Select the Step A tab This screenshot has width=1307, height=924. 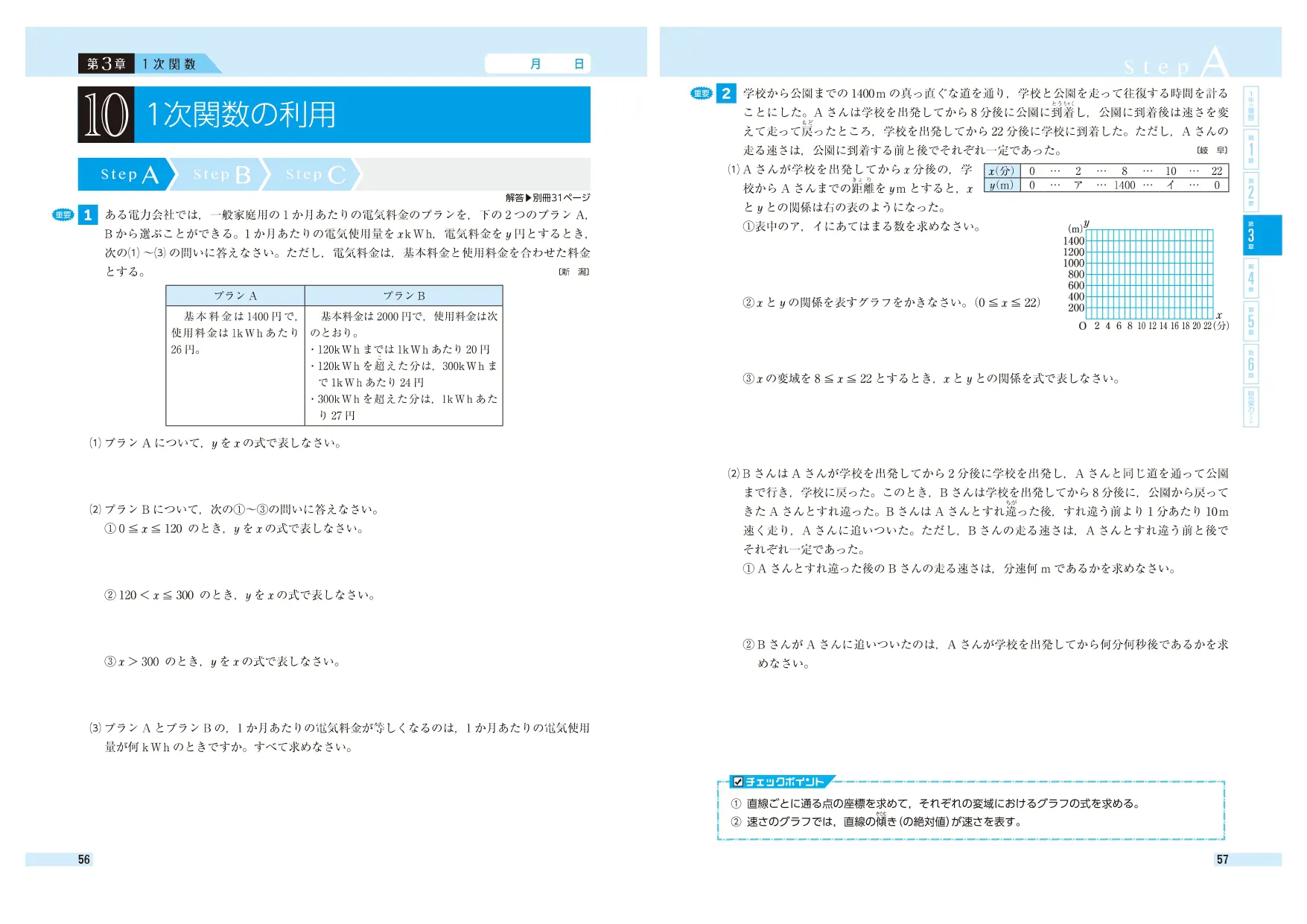click(x=127, y=174)
